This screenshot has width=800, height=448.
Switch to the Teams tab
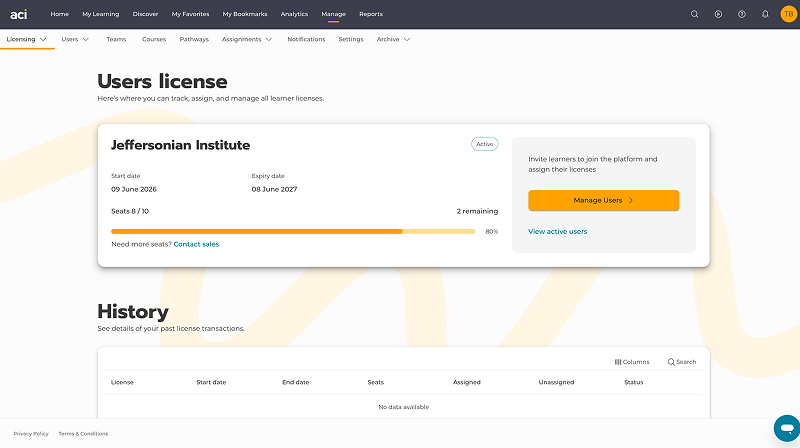click(116, 39)
